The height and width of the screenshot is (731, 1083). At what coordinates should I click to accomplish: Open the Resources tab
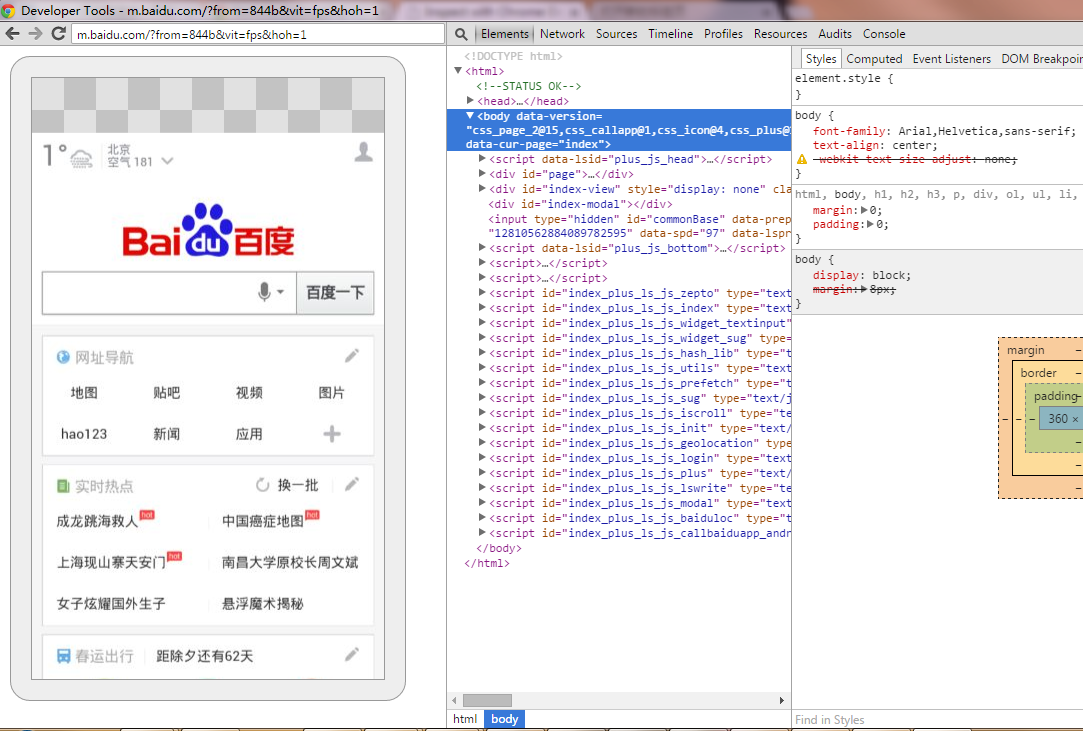coord(780,34)
